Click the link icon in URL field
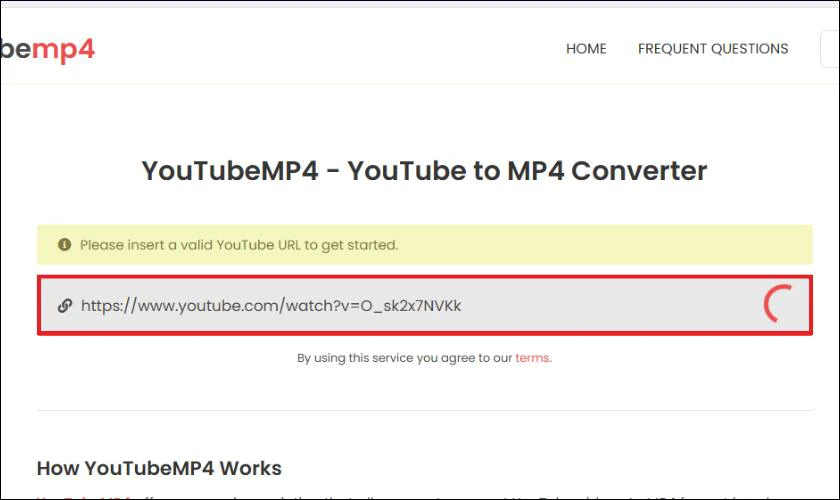The width and height of the screenshot is (840, 500). click(x=65, y=305)
